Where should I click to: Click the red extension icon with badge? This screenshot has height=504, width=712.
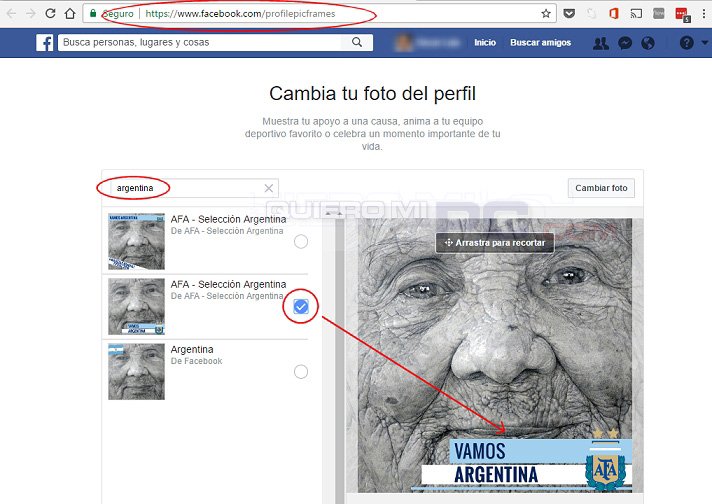tap(682, 15)
